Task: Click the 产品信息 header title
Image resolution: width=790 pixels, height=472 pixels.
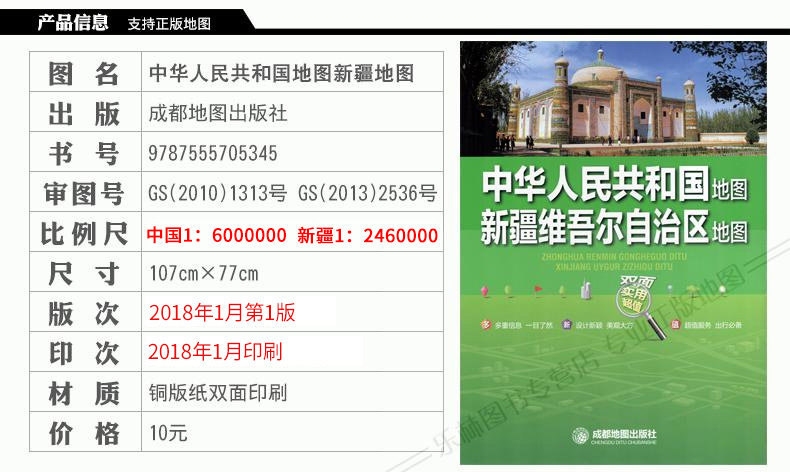Action: [x=73, y=23]
